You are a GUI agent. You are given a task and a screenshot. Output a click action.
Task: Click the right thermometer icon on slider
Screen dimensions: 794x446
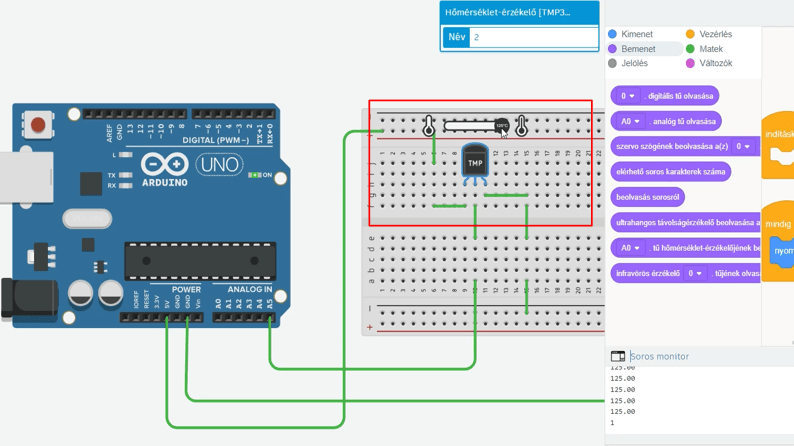tap(521, 126)
